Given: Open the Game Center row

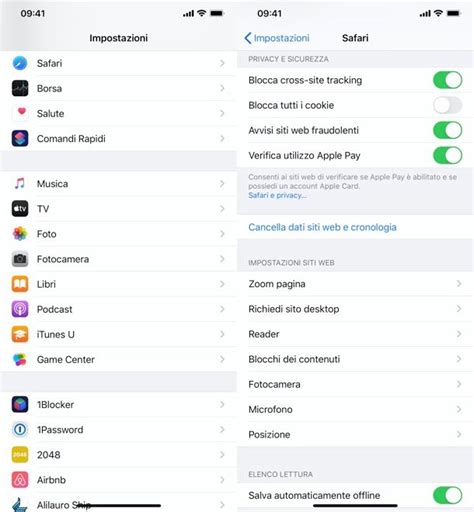Looking at the screenshot, I should pyautogui.click(x=118, y=359).
